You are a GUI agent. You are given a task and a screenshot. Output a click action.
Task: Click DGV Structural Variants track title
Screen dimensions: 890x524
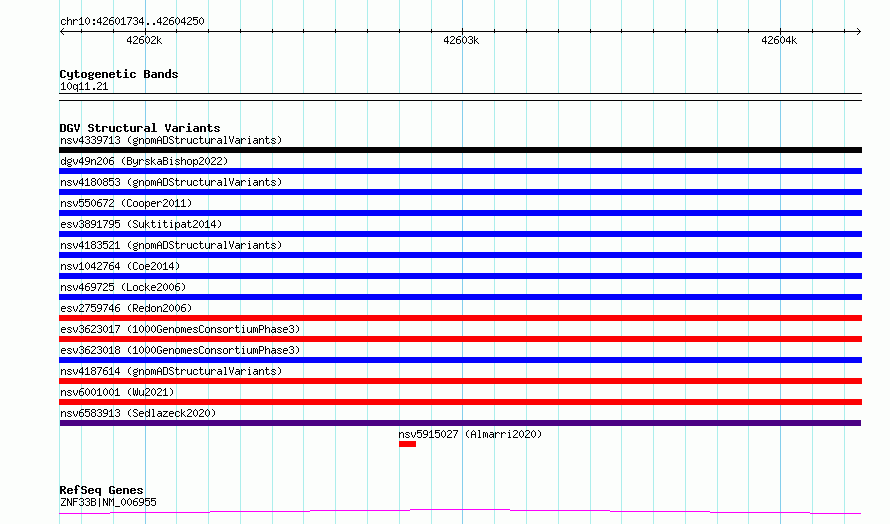pyautogui.click(x=140, y=128)
